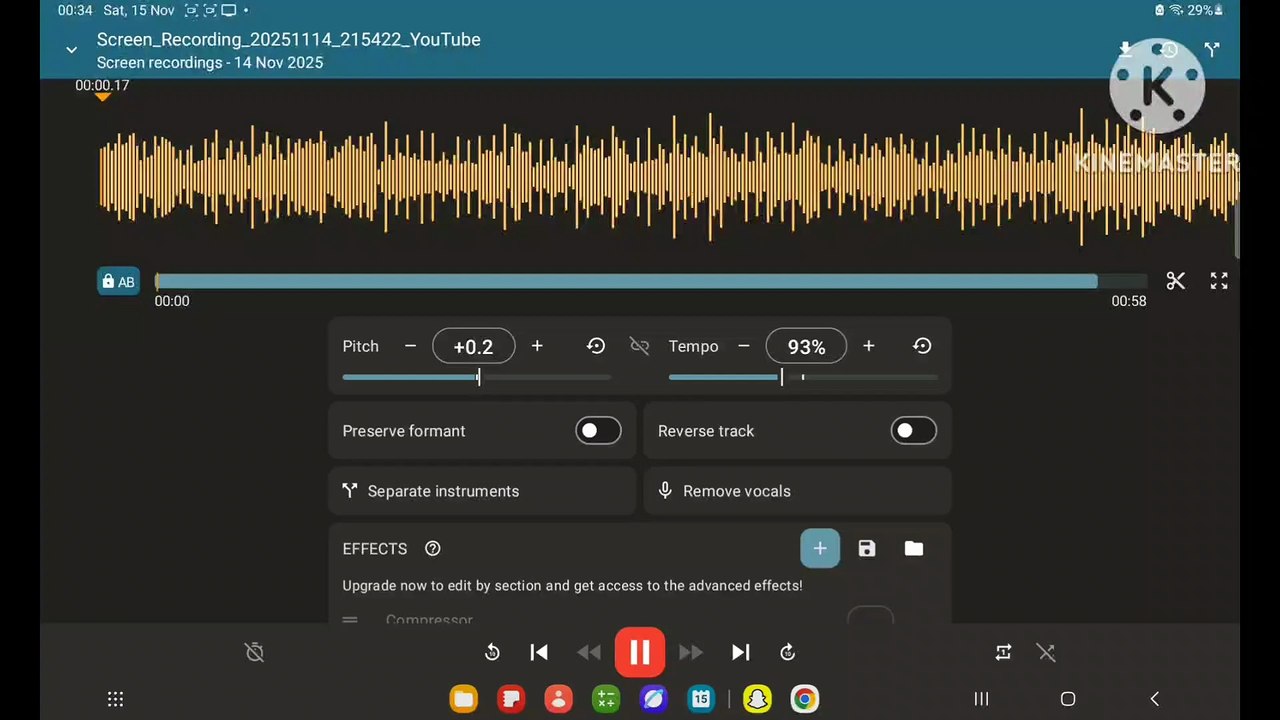Viewport: 1280px width, 720px height.
Task: Open the scissors trim tool
Action: pyautogui.click(x=1175, y=281)
